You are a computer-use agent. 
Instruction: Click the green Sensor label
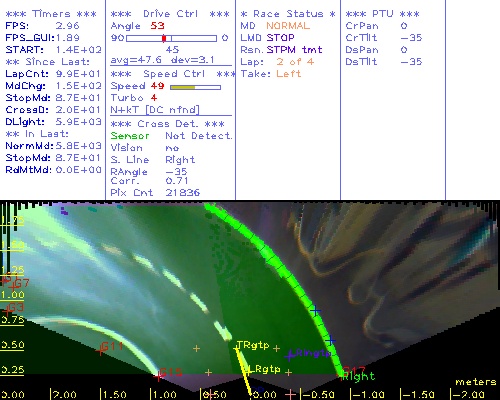pos(130,136)
